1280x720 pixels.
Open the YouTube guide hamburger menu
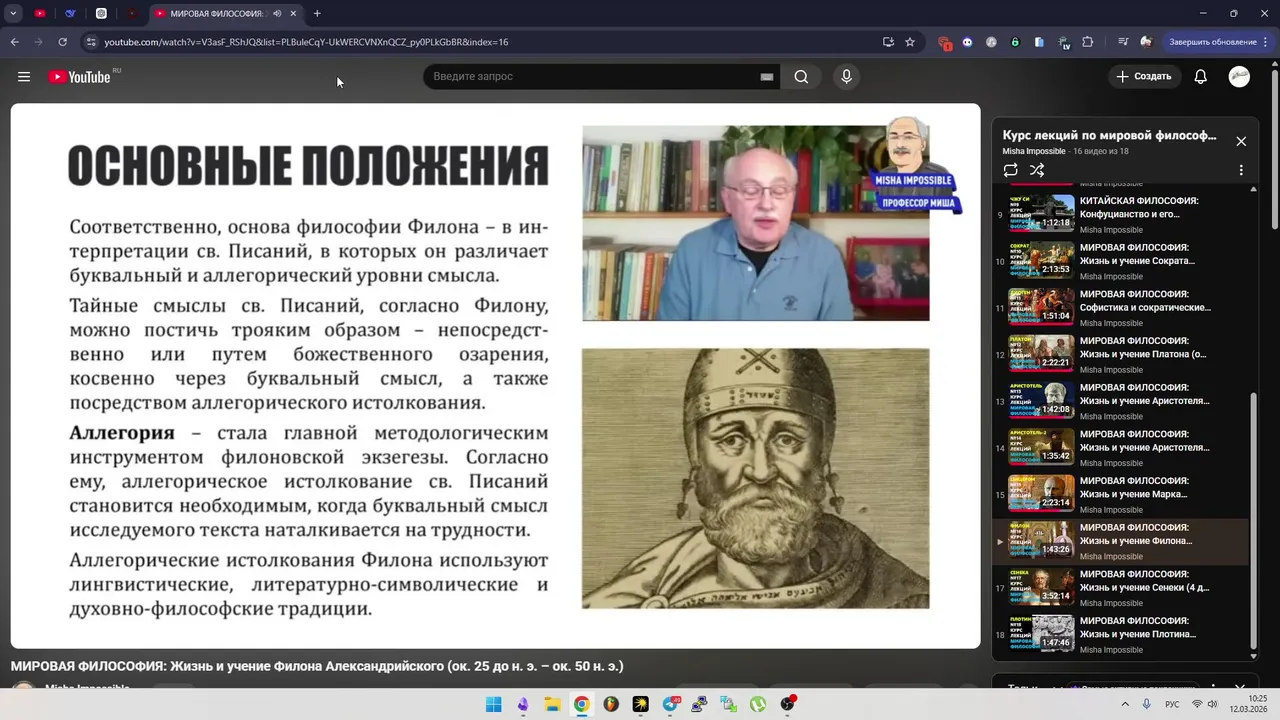pos(24,77)
